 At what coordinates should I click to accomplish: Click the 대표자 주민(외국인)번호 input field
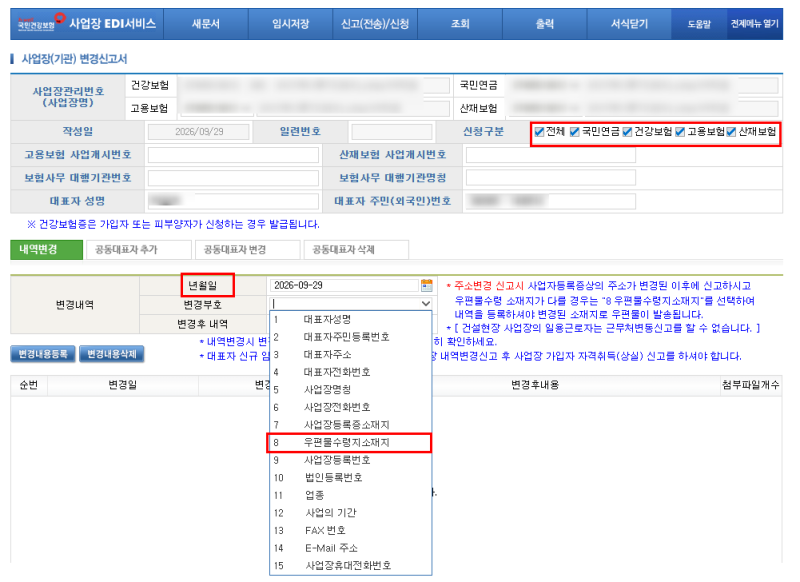(x=551, y=201)
